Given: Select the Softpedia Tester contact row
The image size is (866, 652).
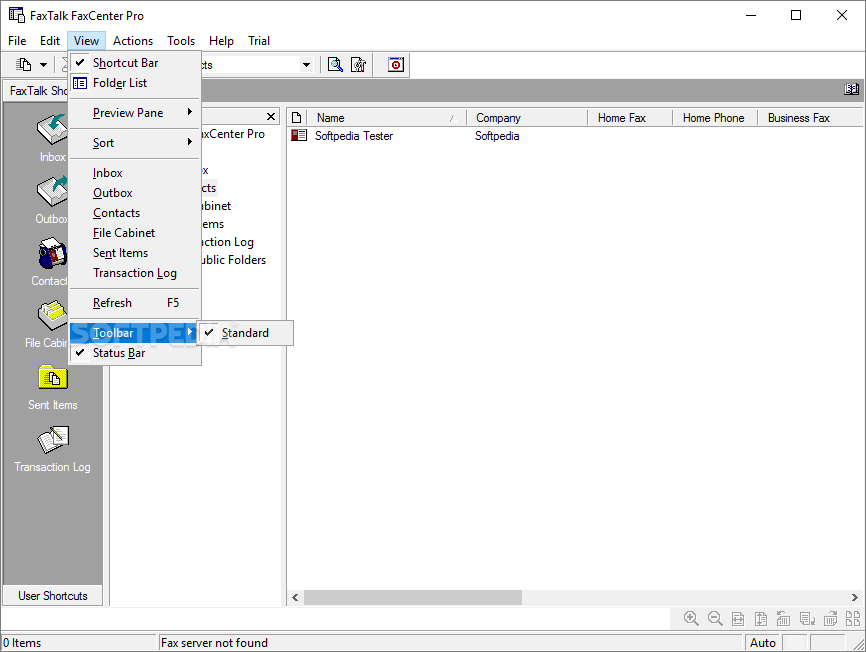Looking at the screenshot, I should tap(575, 136).
